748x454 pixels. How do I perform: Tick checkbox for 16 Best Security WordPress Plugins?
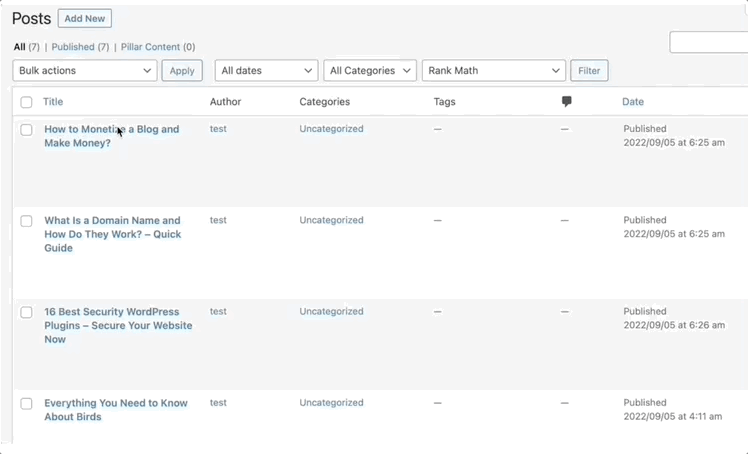(x=26, y=312)
